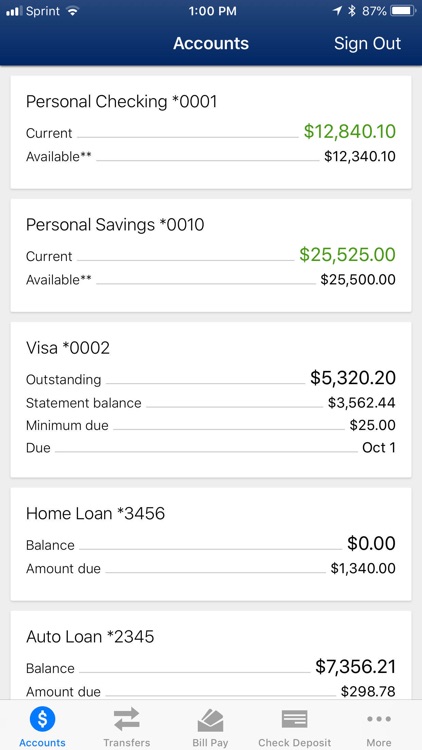The height and width of the screenshot is (750, 422).
Task: Tap the Accounts title in header
Action: tap(211, 43)
